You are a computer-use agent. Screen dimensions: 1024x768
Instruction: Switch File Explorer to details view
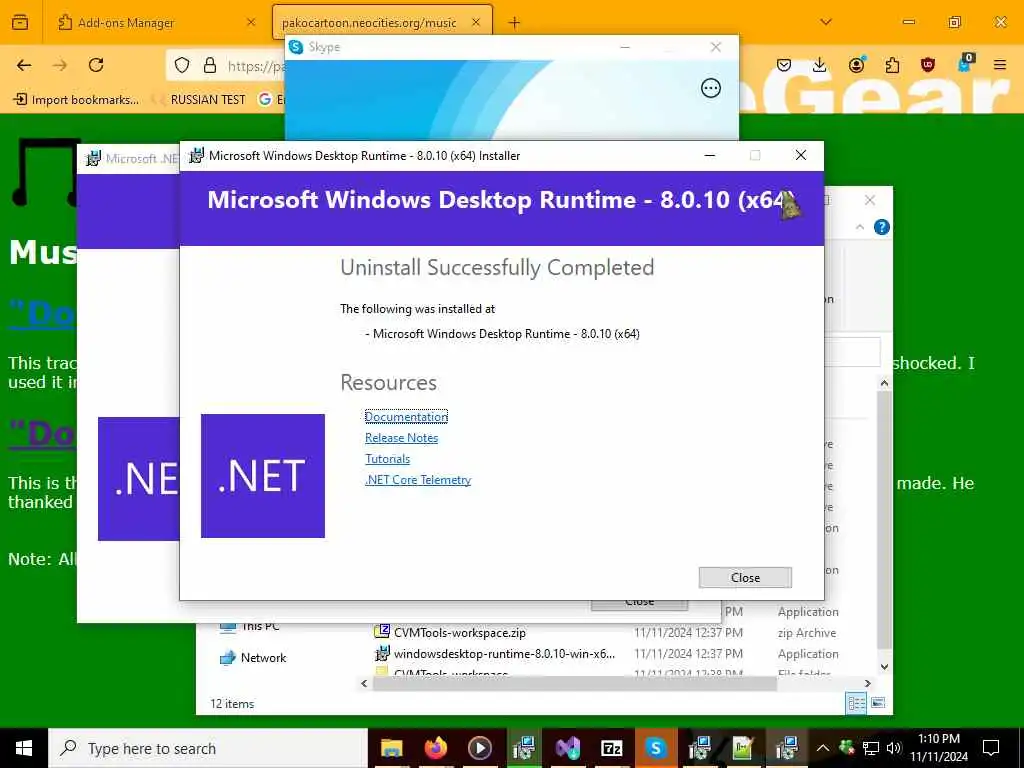pyautogui.click(x=856, y=703)
